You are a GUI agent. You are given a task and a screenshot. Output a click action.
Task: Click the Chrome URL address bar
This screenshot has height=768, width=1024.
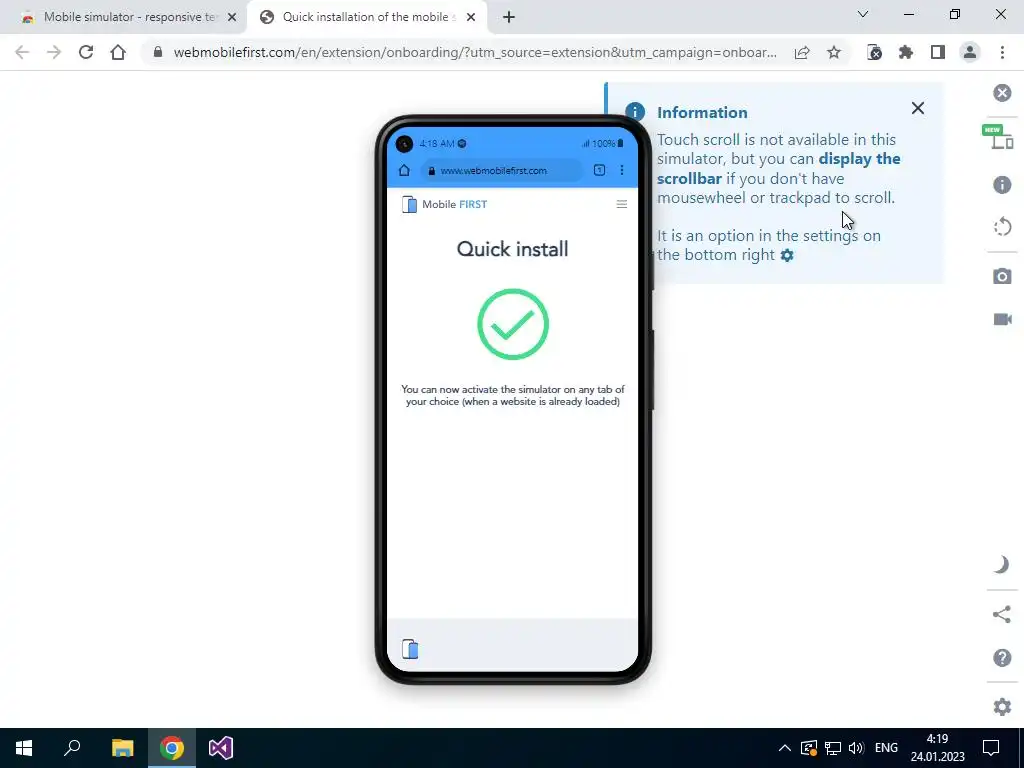point(475,52)
